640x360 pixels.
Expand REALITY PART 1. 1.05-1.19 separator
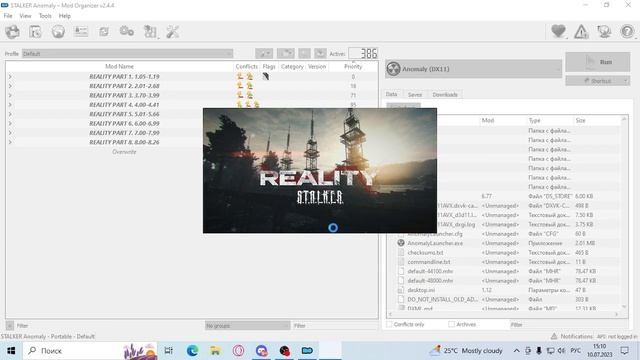click(10, 76)
